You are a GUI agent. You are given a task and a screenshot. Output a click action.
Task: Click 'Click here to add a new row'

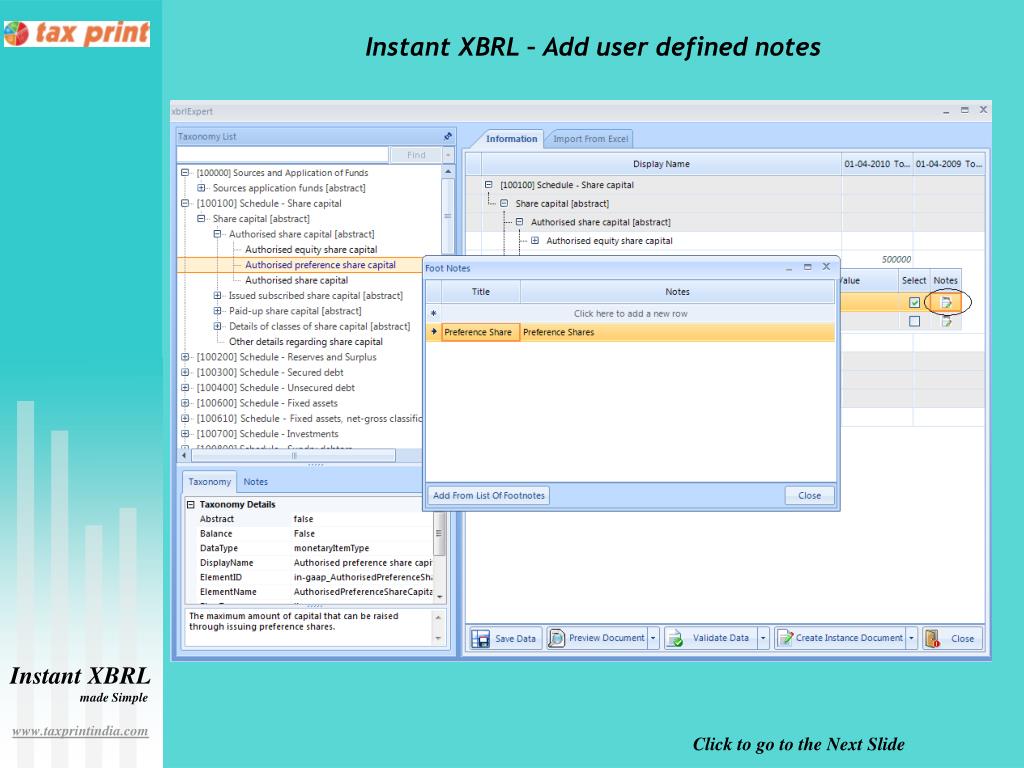pyautogui.click(x=630, y=313)
